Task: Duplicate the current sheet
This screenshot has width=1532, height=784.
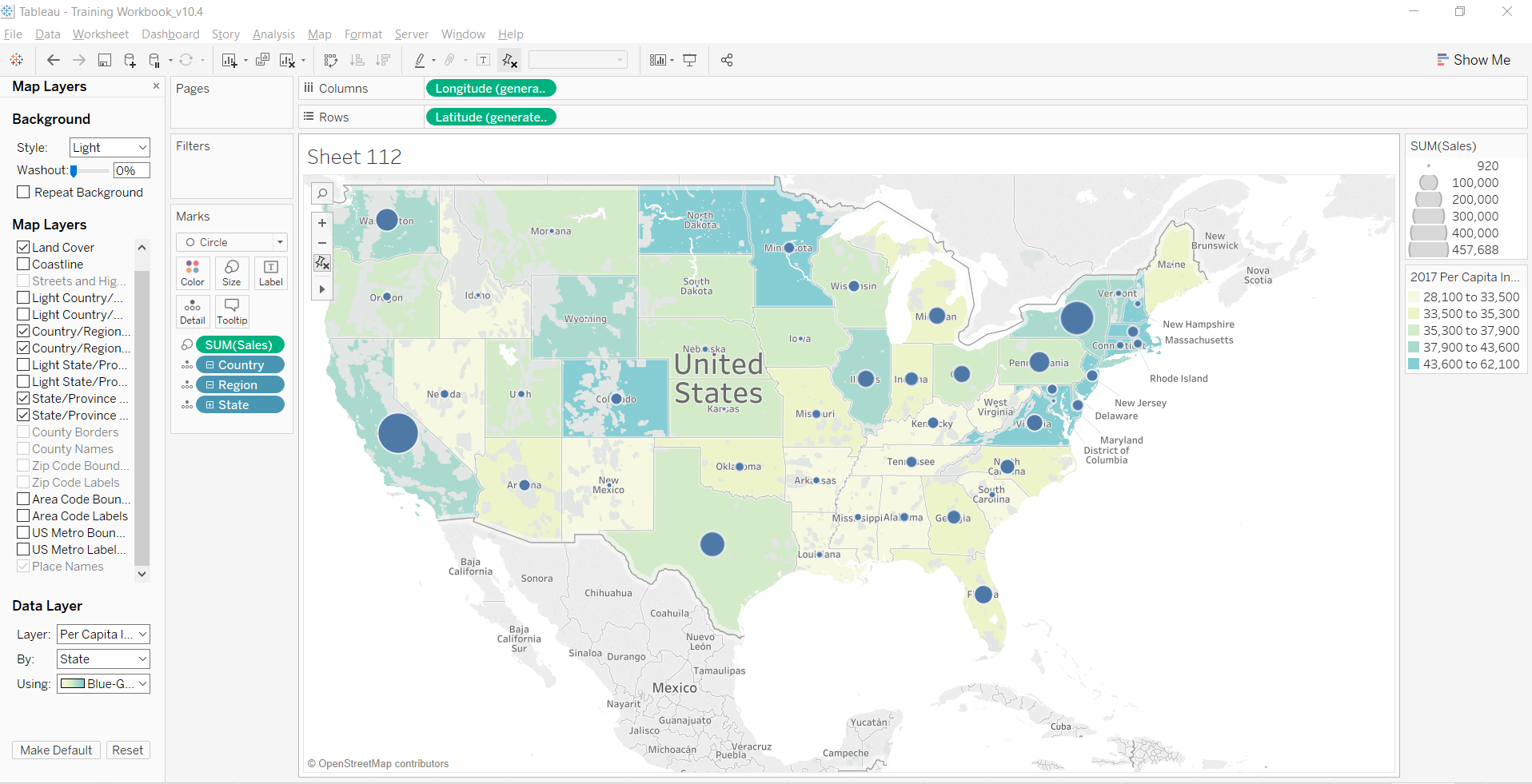Action: [x=262, y=60]
